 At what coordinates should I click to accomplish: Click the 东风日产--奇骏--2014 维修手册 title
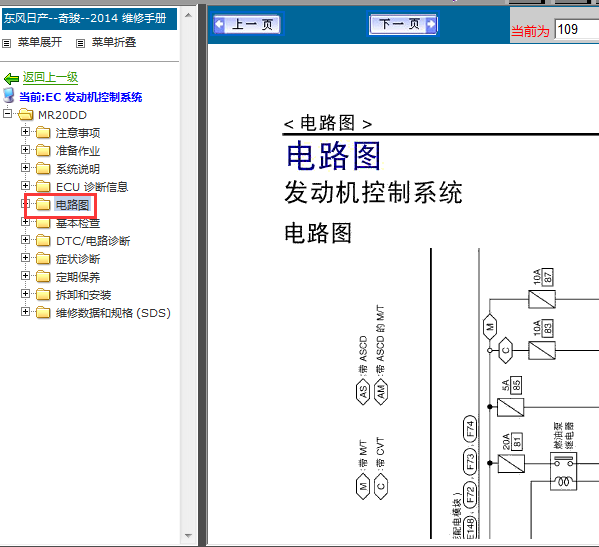pos(85,18)
